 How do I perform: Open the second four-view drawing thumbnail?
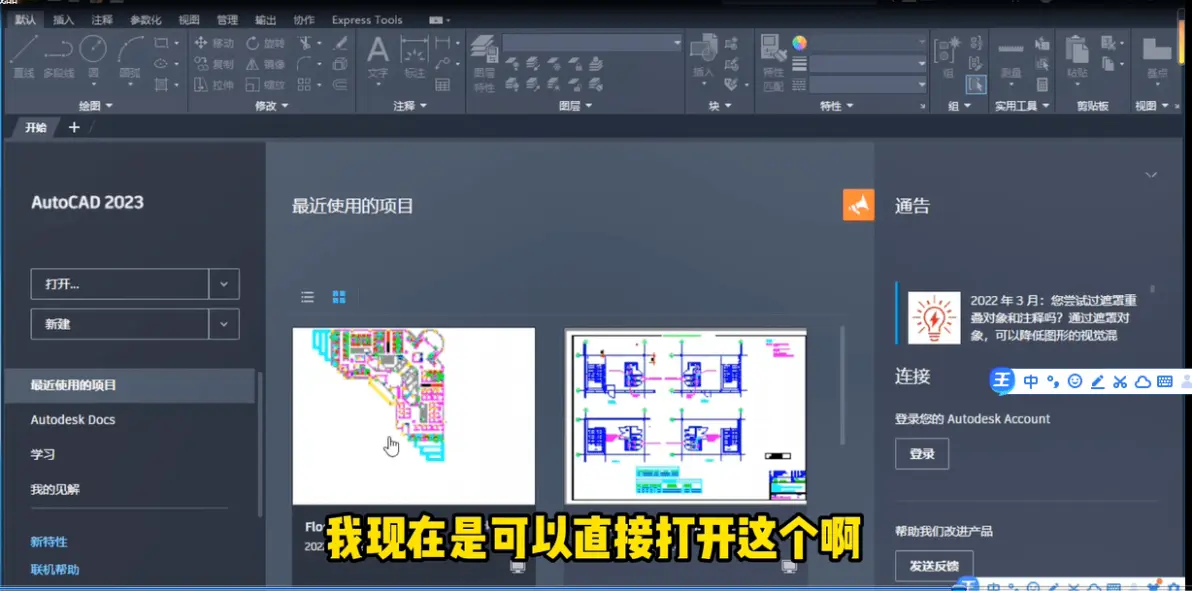click(x=686, y=416)
